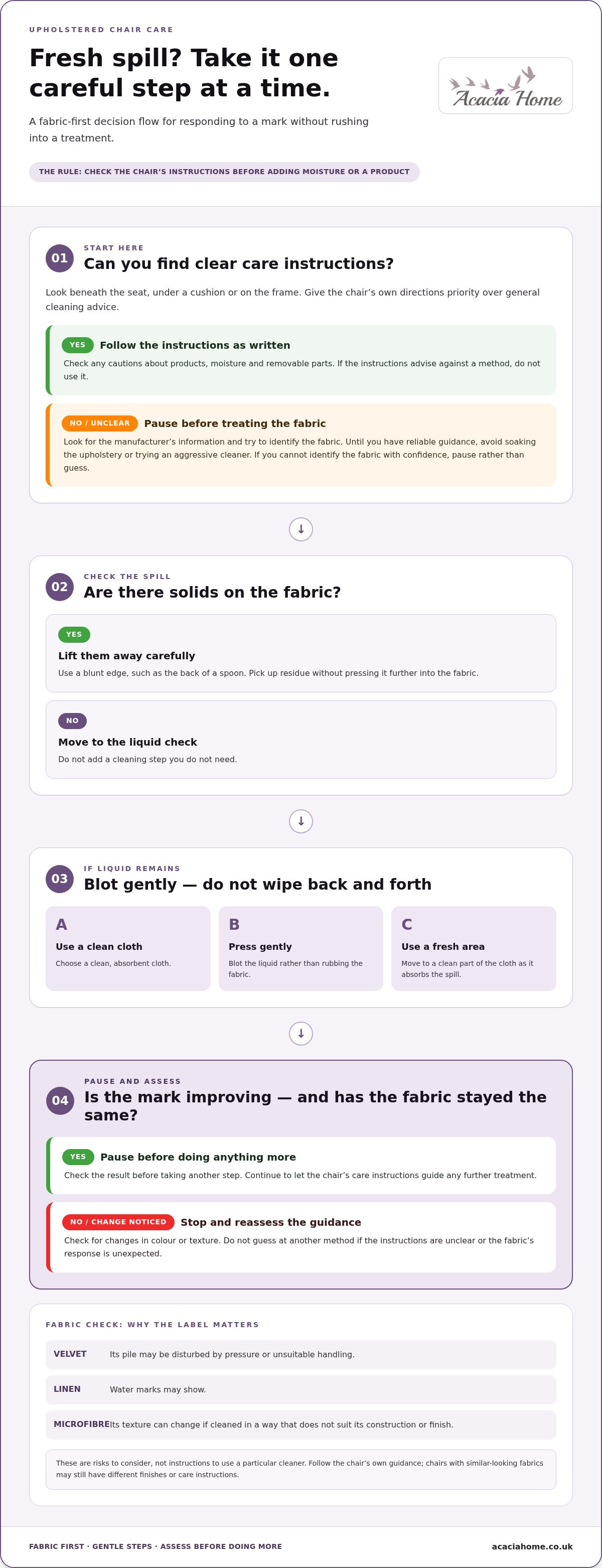The width and height of the screenshot is (602, 1568).
Task: Click the step 03 number badge
Action: click(x=60, y=879)
